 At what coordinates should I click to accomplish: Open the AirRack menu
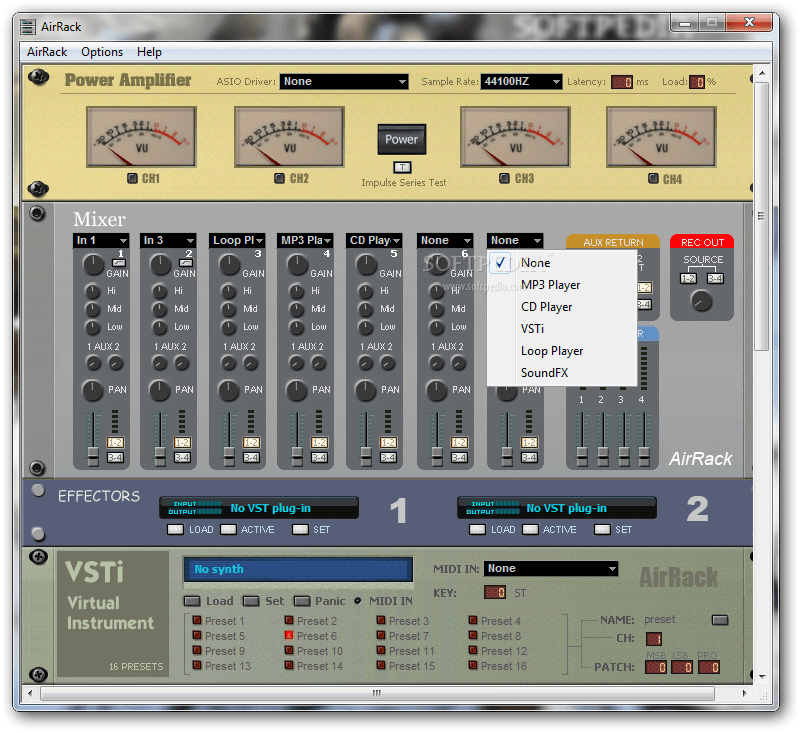coord(47,52)
